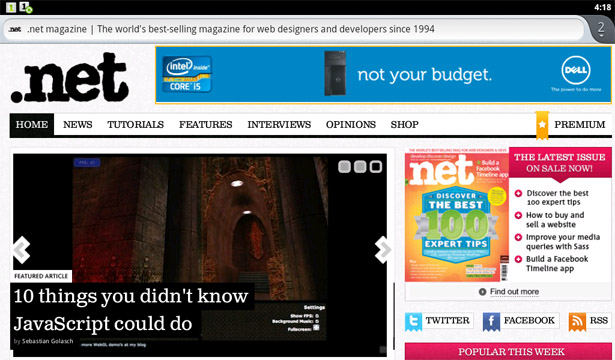Tap the 4:18 clock in status bar
This screenshot has width=615, height=360.
point(602,7)
